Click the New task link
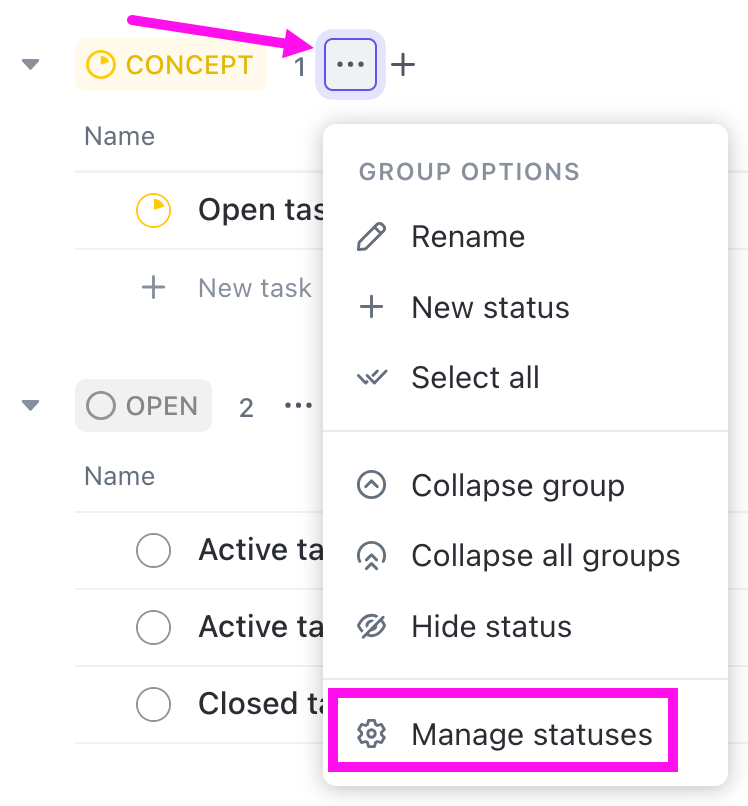Screen dimensions: 748x806 (255, 288)
